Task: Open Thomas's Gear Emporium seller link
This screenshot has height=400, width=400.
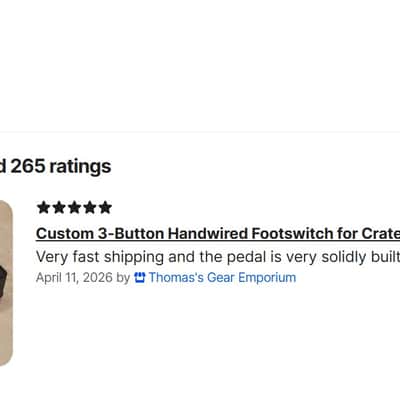Action: point(222,278)
